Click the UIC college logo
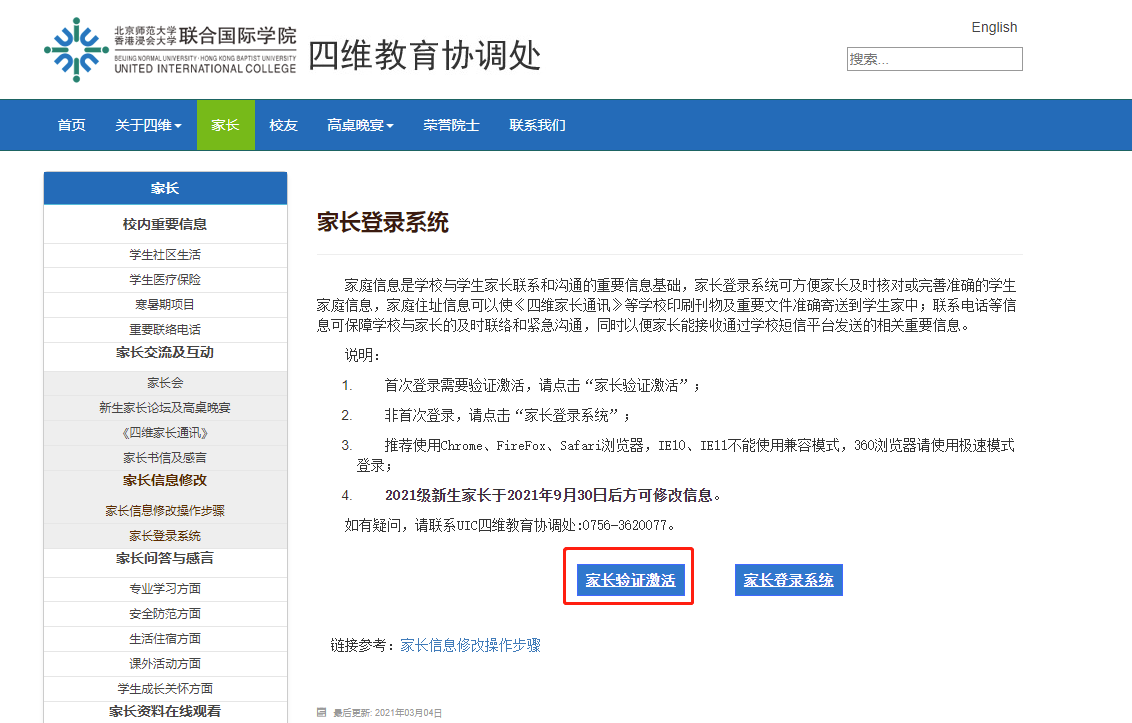The image size is (1132, 723). click(170, 49)
